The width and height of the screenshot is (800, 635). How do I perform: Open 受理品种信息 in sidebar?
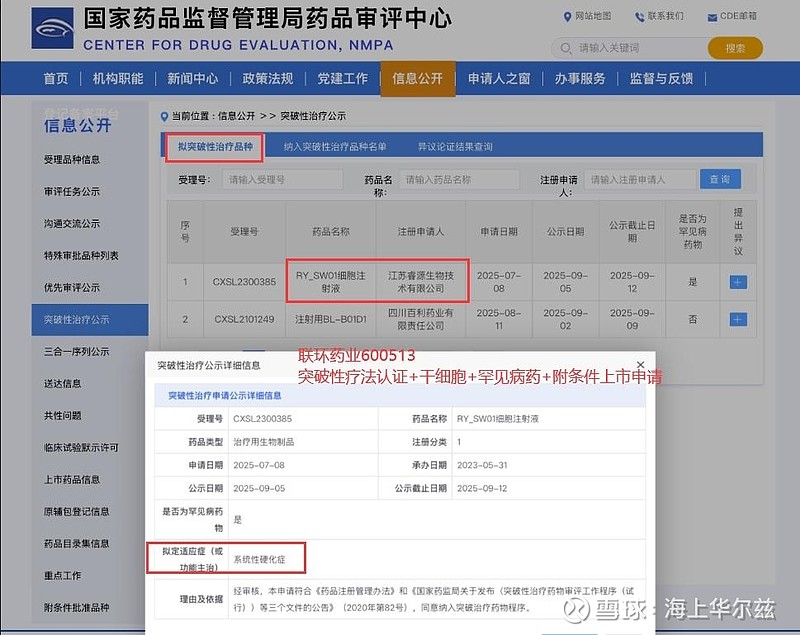[72, 160]
